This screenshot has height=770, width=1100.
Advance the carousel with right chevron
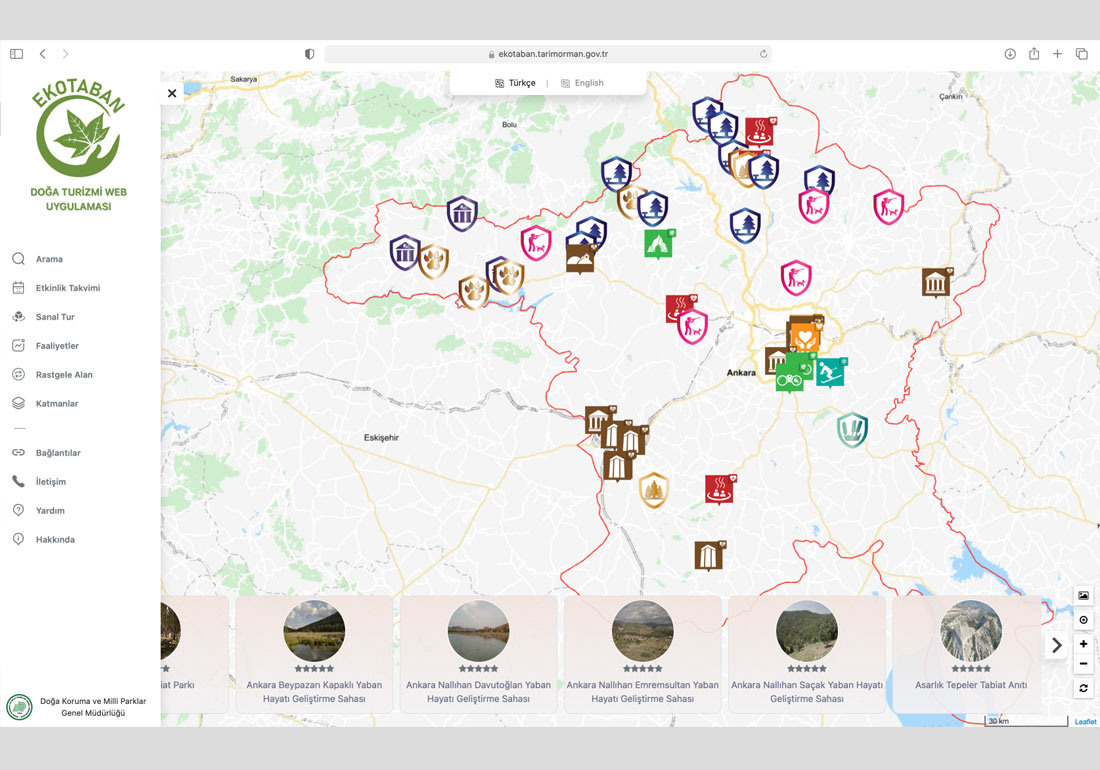[1057, 644]
